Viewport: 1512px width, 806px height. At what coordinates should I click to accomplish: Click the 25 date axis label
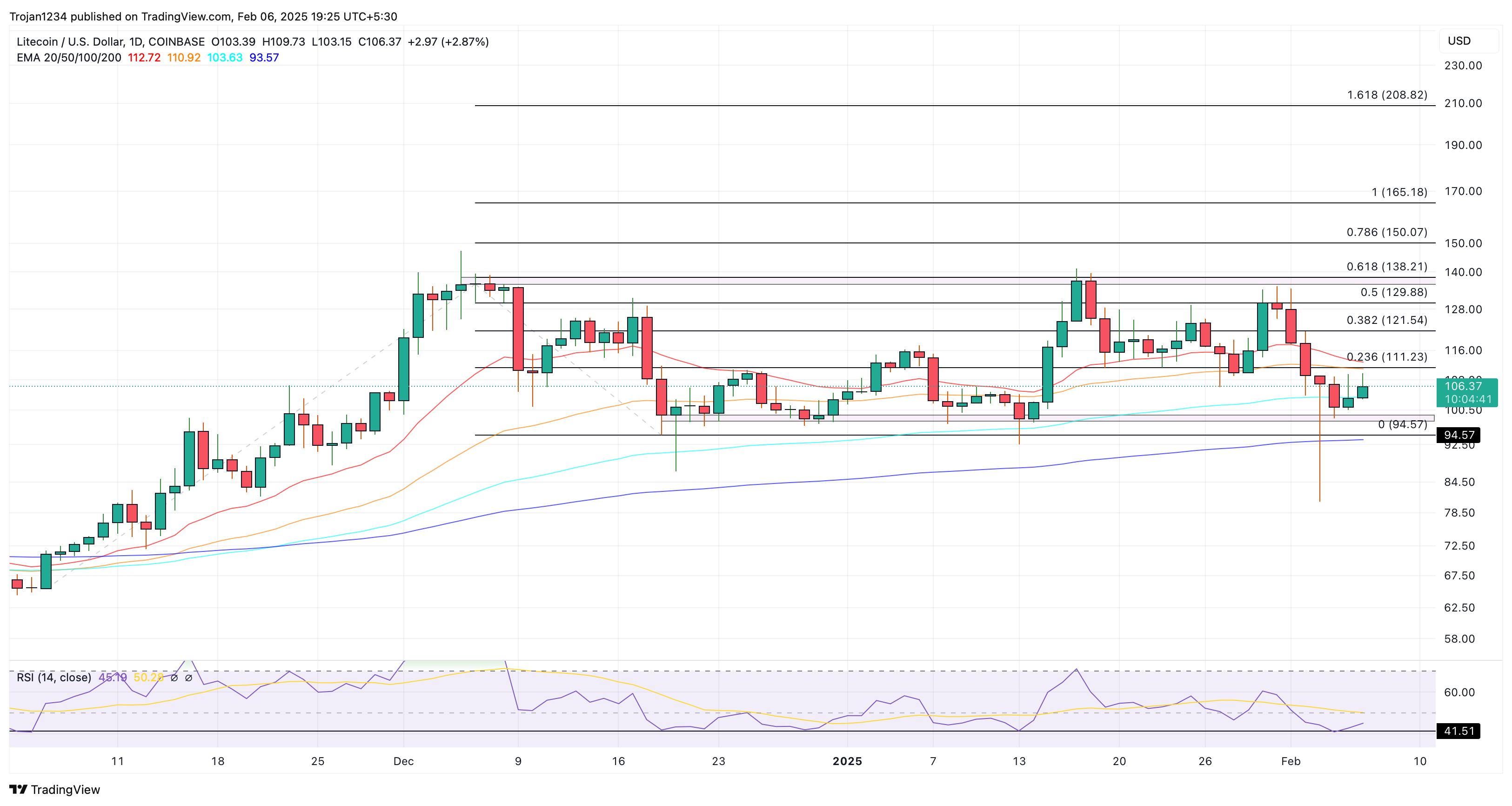(x=318, y=761)
